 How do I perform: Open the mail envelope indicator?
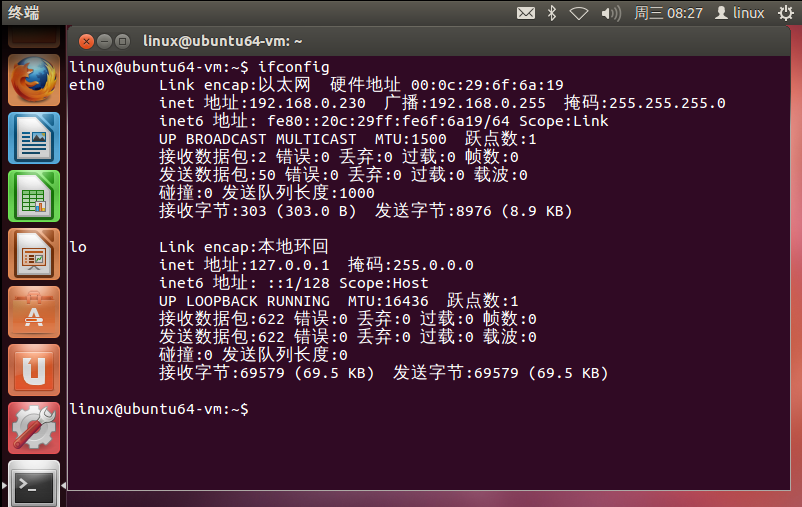click(x=526, y=13)
